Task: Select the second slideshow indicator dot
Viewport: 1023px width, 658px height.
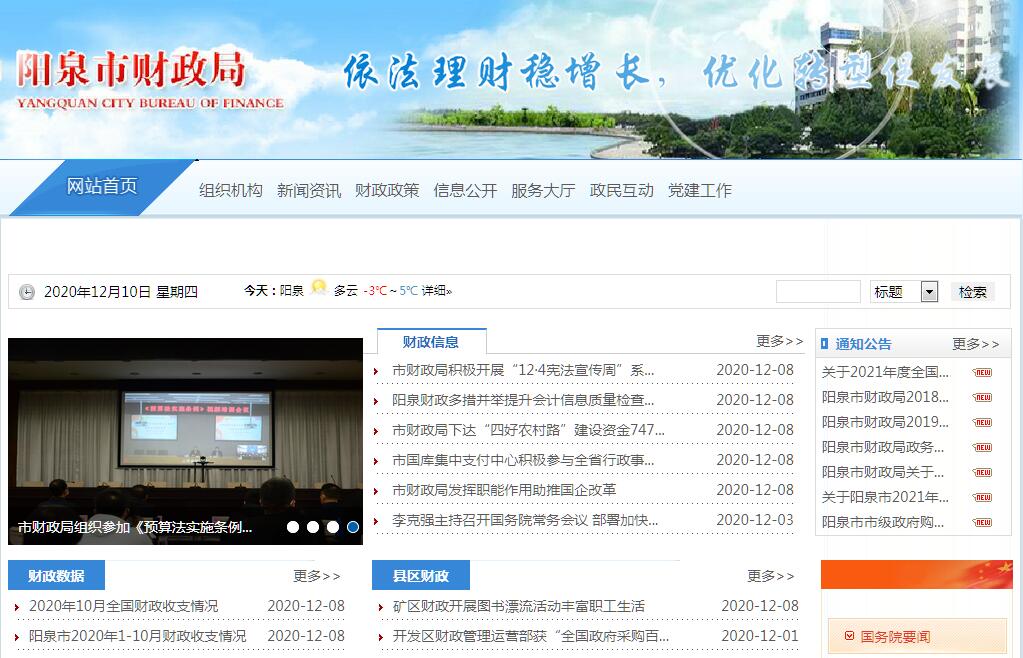Action: coord(313,527)
